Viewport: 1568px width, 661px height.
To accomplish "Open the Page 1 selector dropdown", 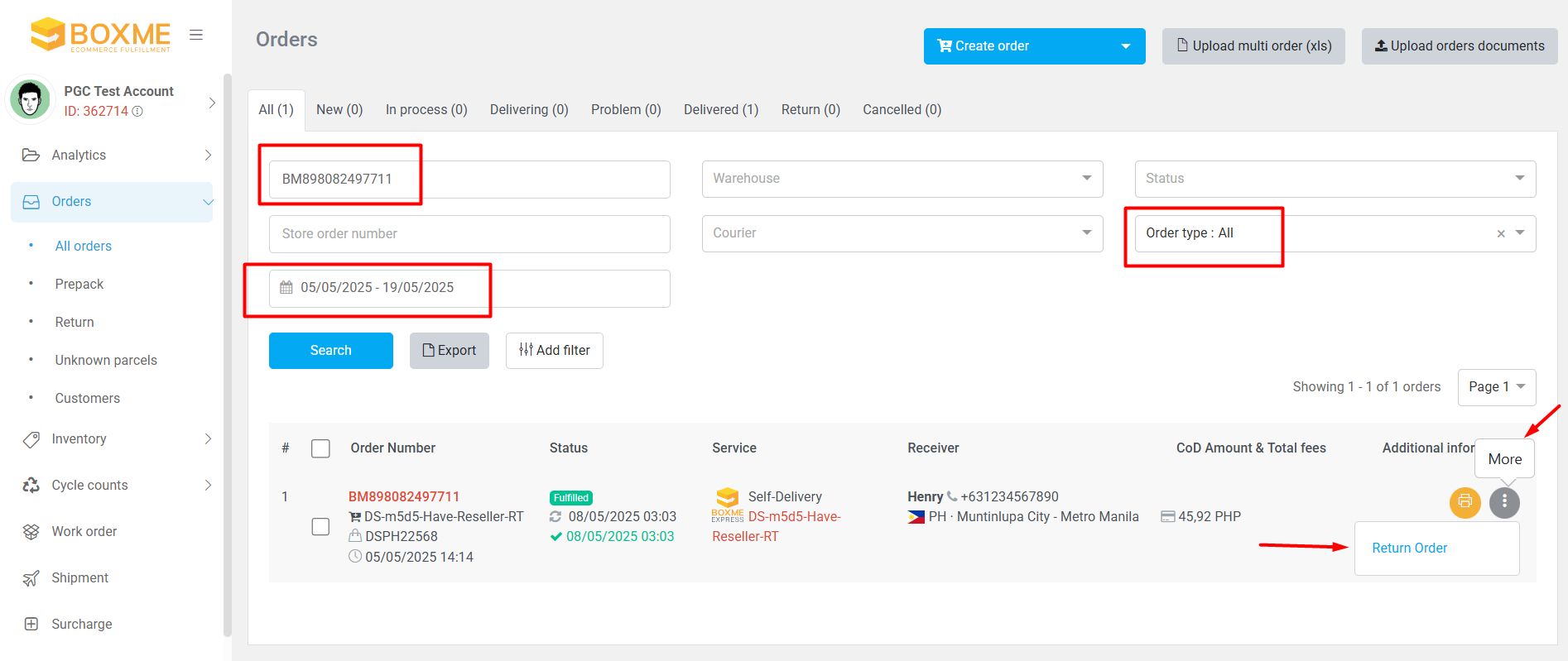I will point(1496,387).
